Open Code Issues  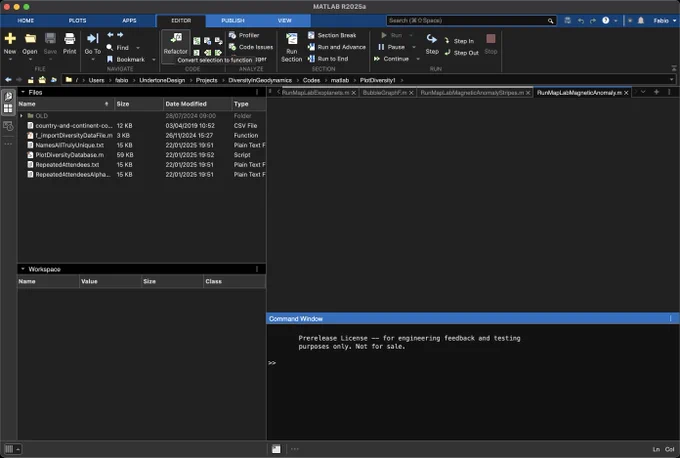click(x=251, y=47)
